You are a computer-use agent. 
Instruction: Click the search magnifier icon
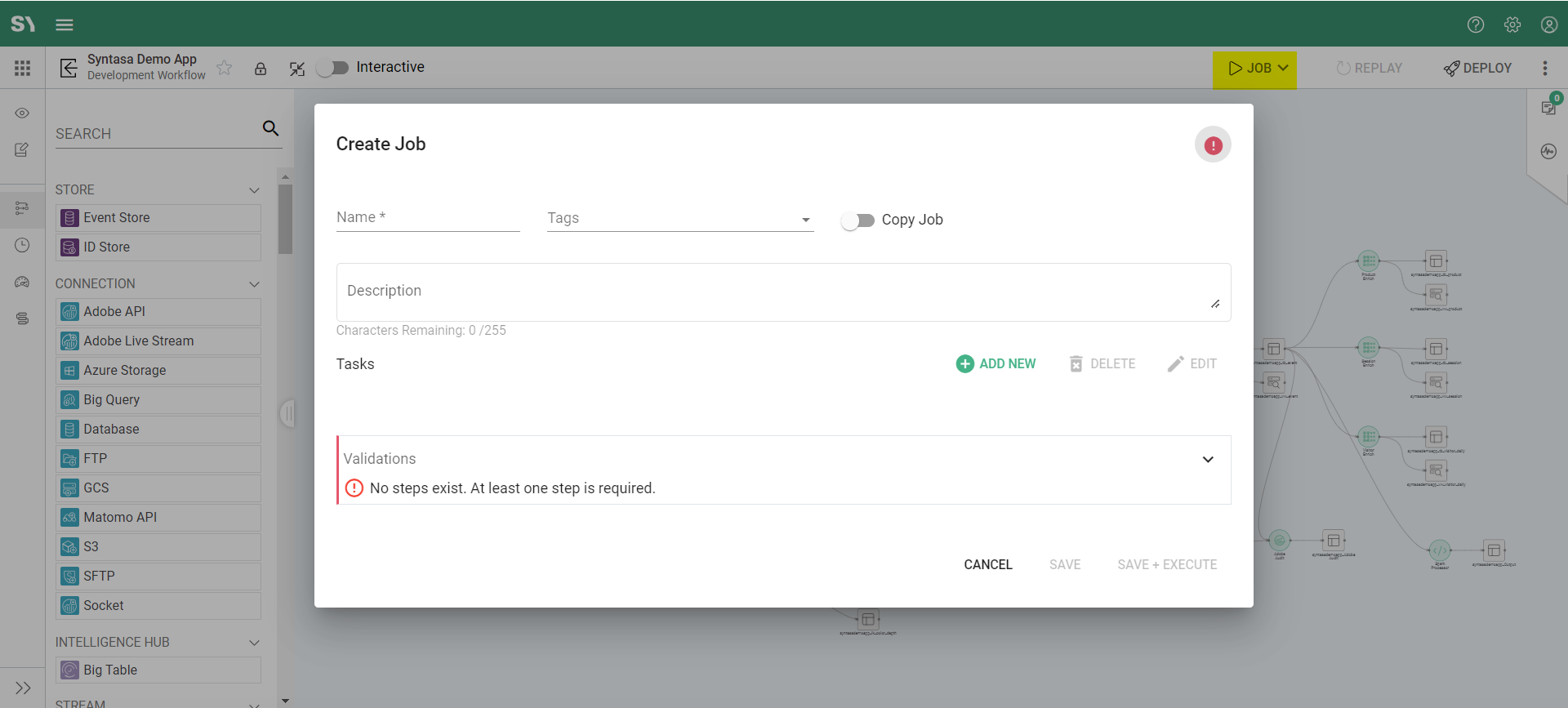(270, 128)
